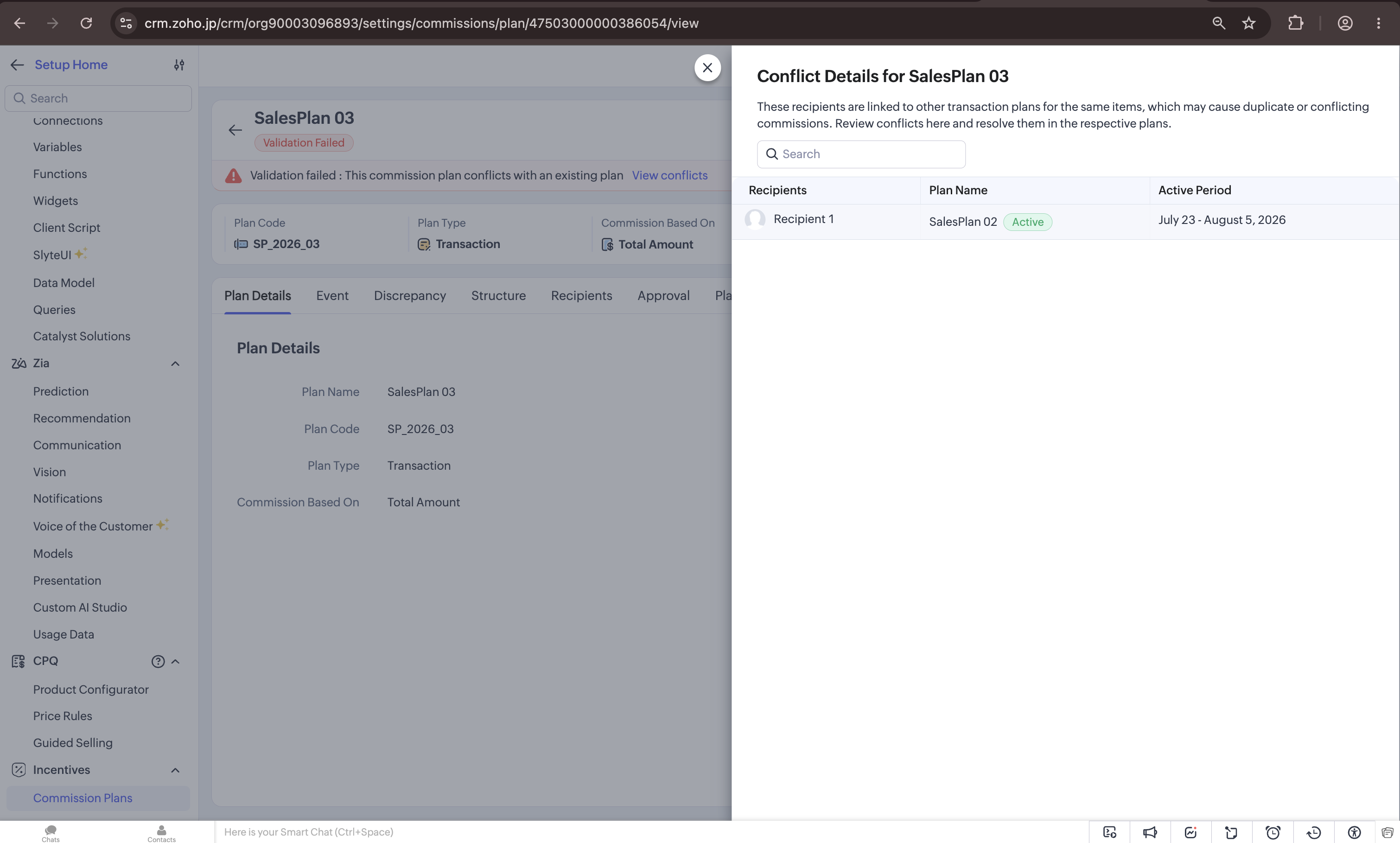The width and height of the screenshot is (1400, 843).
Task: Open the alarm clock reminders icon
Action: point(1273,832)
